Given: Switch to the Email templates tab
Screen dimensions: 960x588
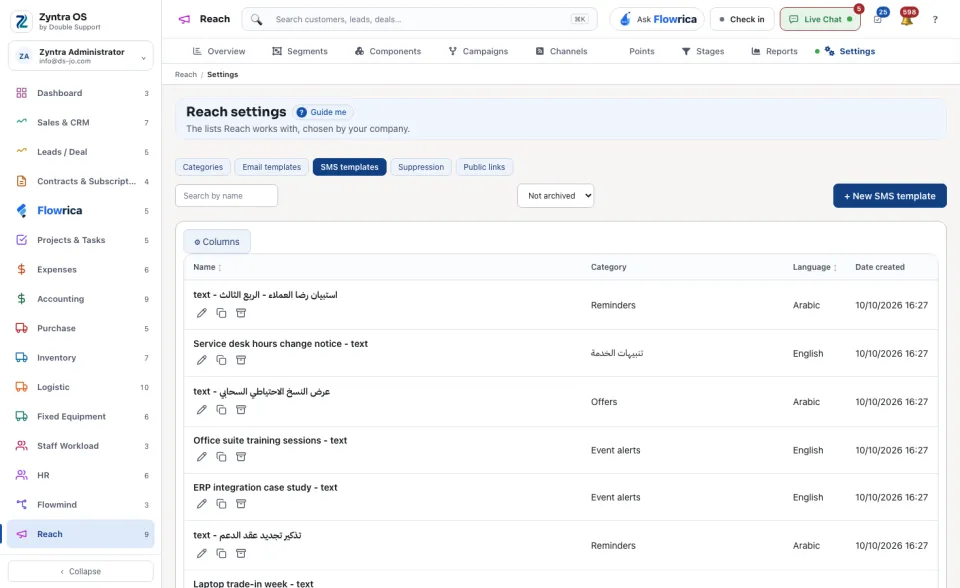Looking at the screenshot, I should [x=272, y=167].
